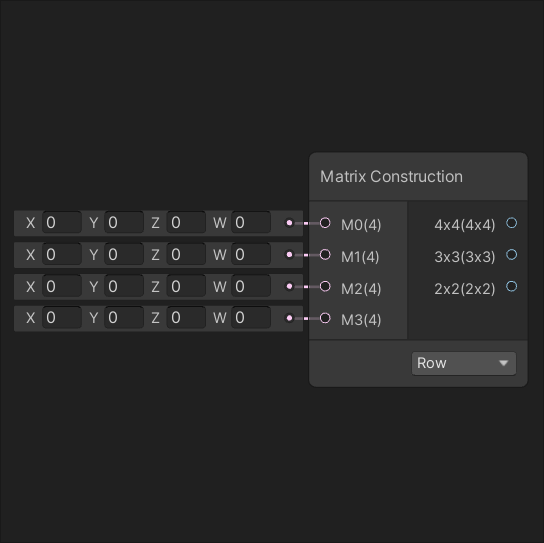The image size is (544, 543).
Task: Click the X field of M0 row
Action: (x=62, y=222)
